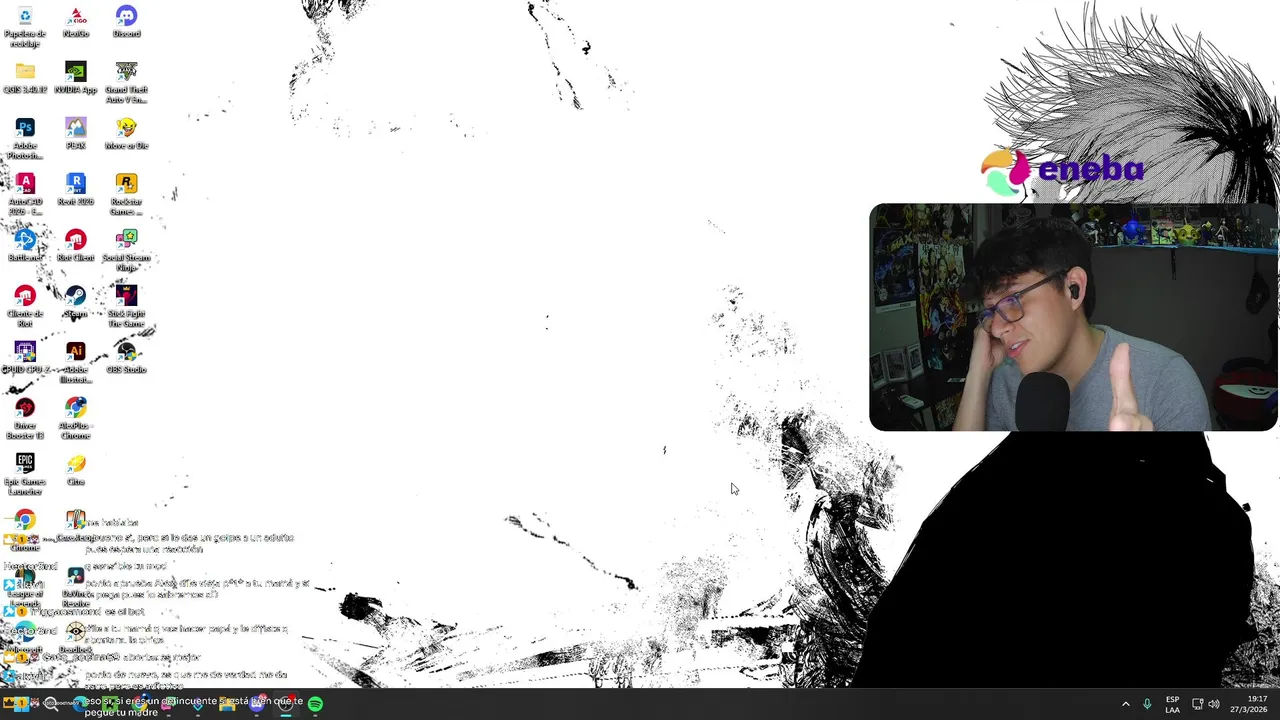Select the League of Legends desktop icon
The image size is (1280, 720).
coord(25,587)
